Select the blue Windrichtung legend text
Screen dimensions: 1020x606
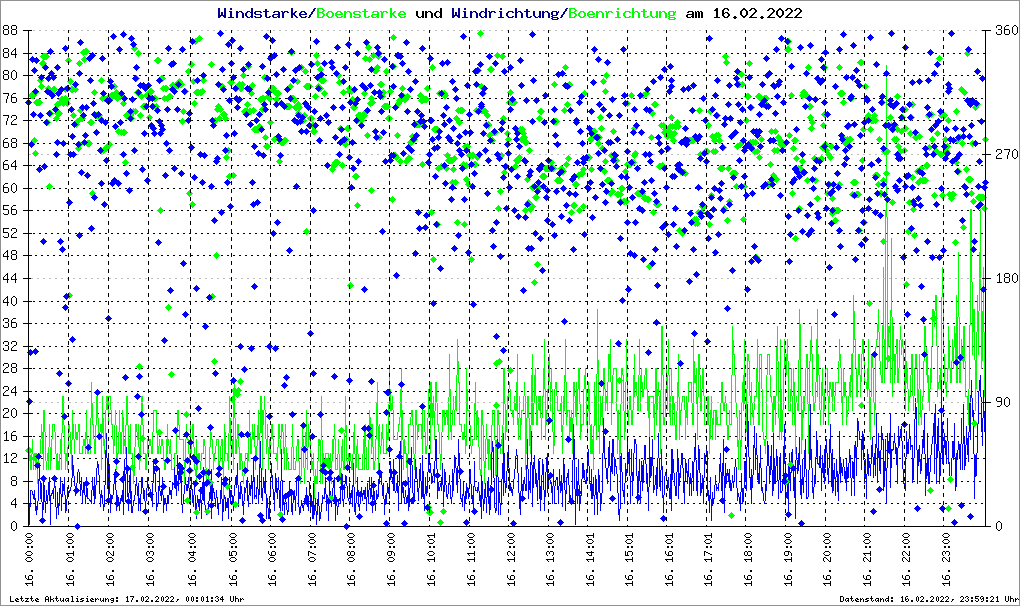pyautogui.click(x=505, y=13)
